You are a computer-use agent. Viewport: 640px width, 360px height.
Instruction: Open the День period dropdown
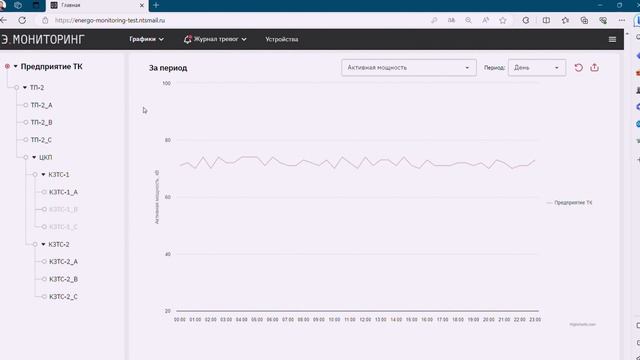tap(537, 68)
